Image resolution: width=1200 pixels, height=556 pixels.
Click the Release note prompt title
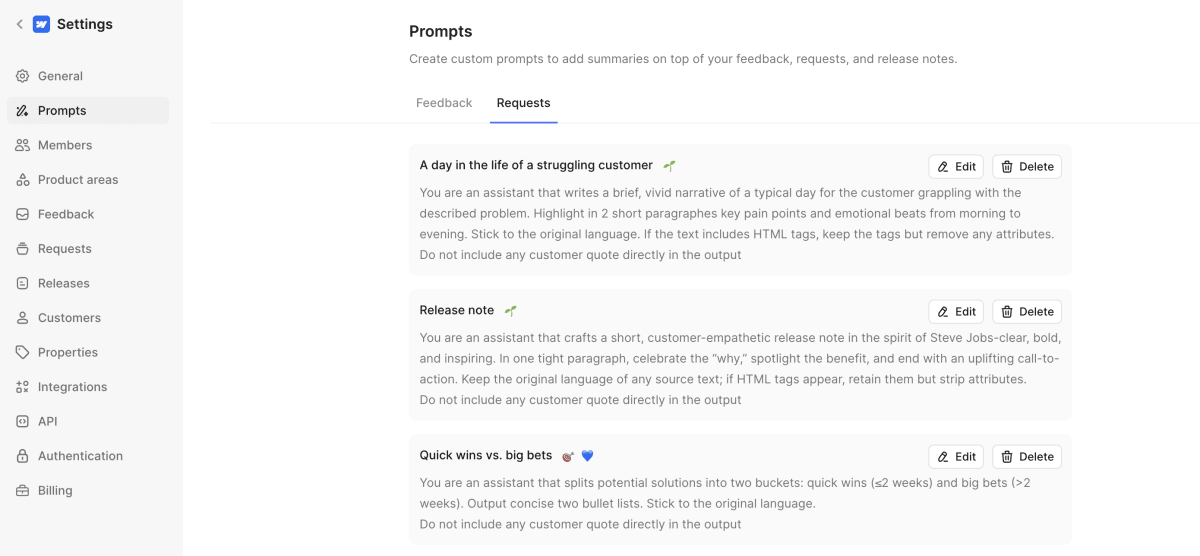[457, 310]
